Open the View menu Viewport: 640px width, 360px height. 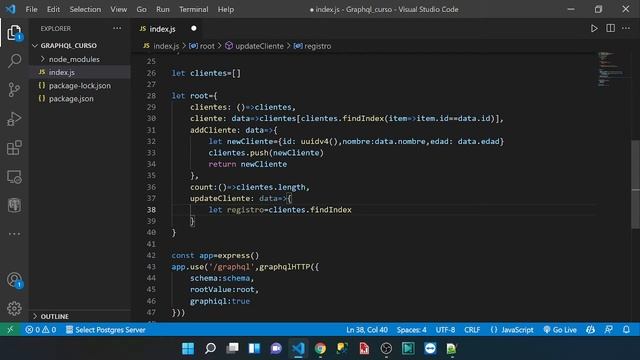[118, 9]
